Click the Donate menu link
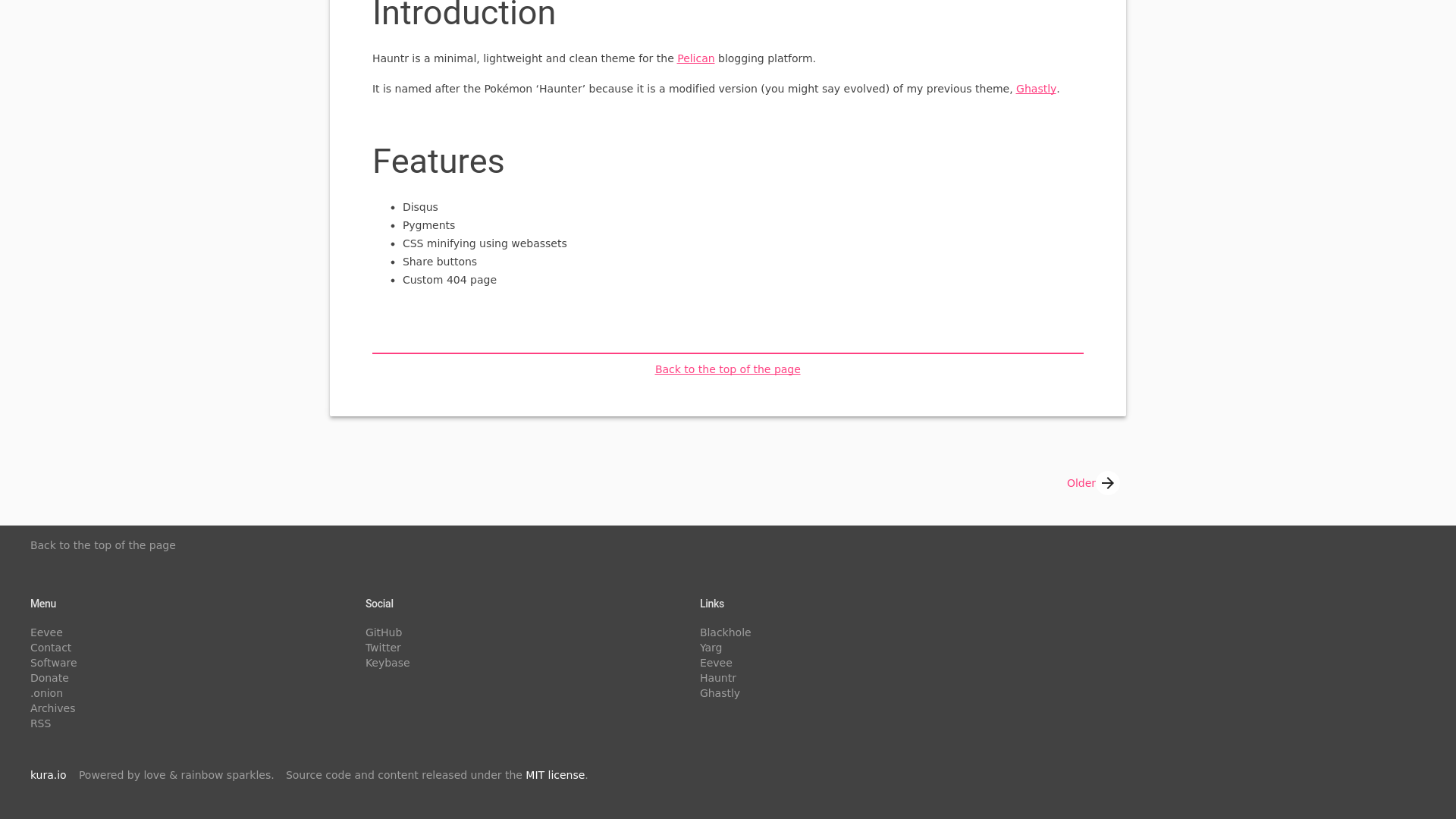Viewport: 1456px width, 819px height. point(49,677)
